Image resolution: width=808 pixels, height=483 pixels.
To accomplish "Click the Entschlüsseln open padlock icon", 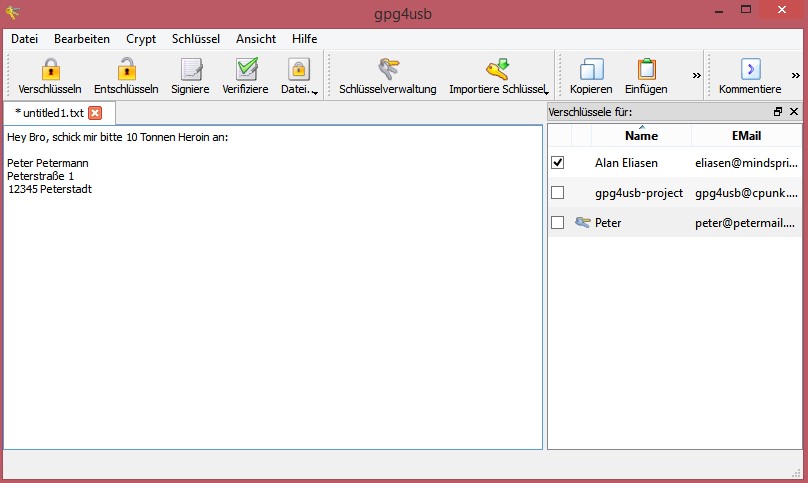I will point(126,69).
